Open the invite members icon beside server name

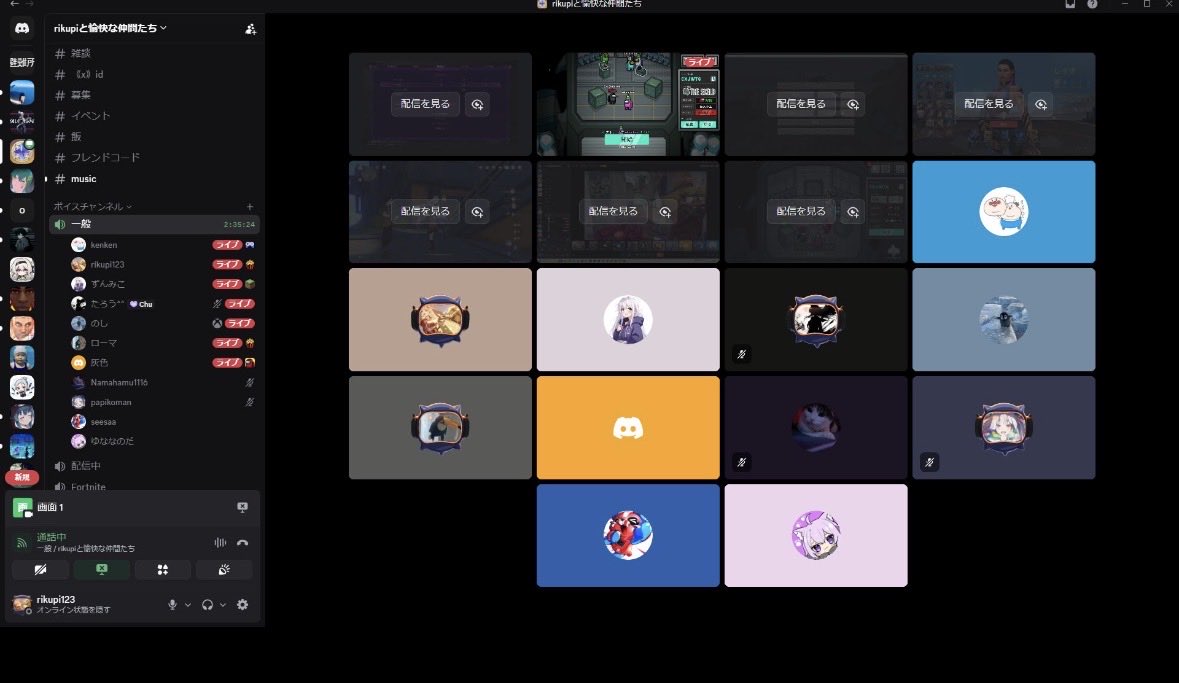tap(250, 29)
